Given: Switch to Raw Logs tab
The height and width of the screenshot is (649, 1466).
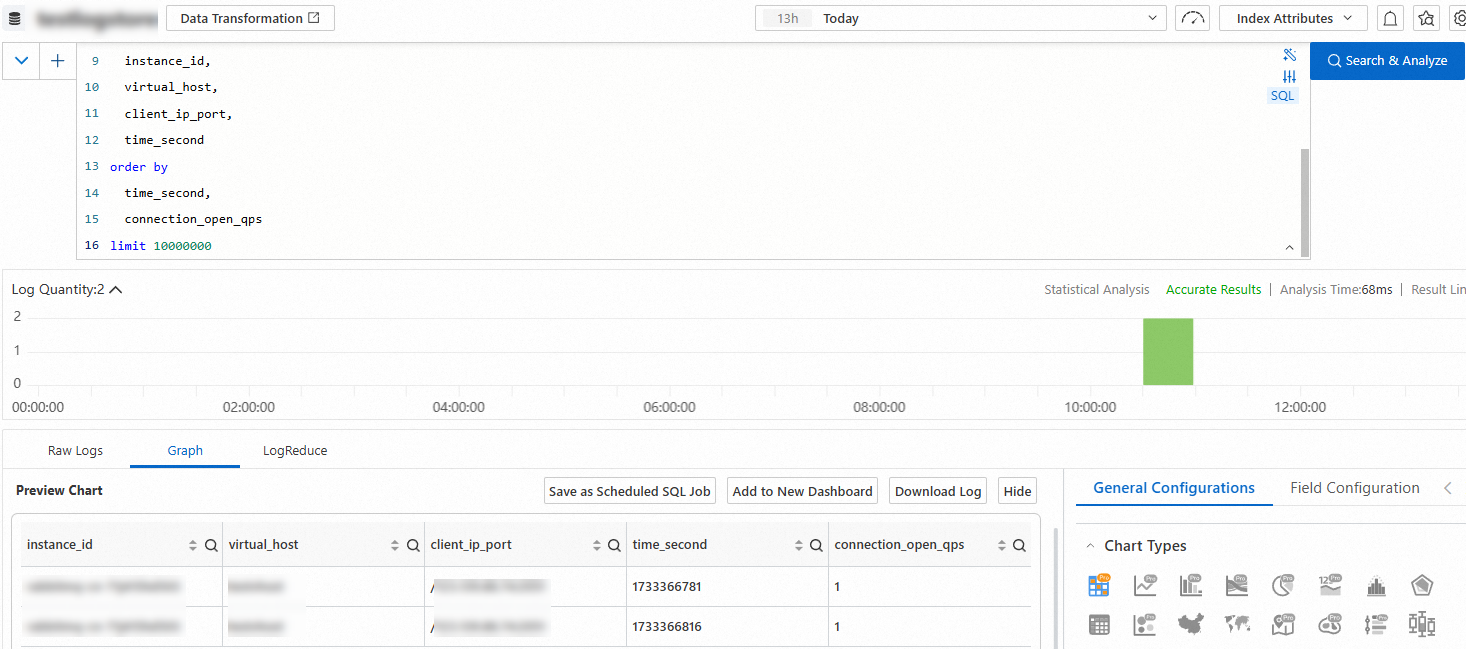Looking at the screenshot, I should (x=75, y=450).
